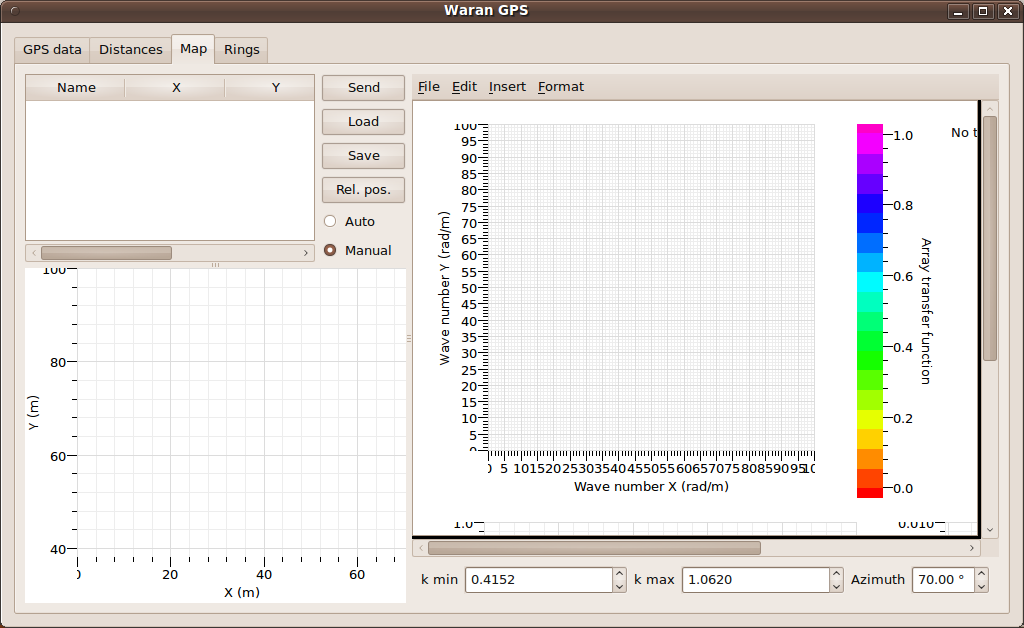Click the Send button
The image size is (1024, 628).
pyautogui.click(x=363, y=88)
